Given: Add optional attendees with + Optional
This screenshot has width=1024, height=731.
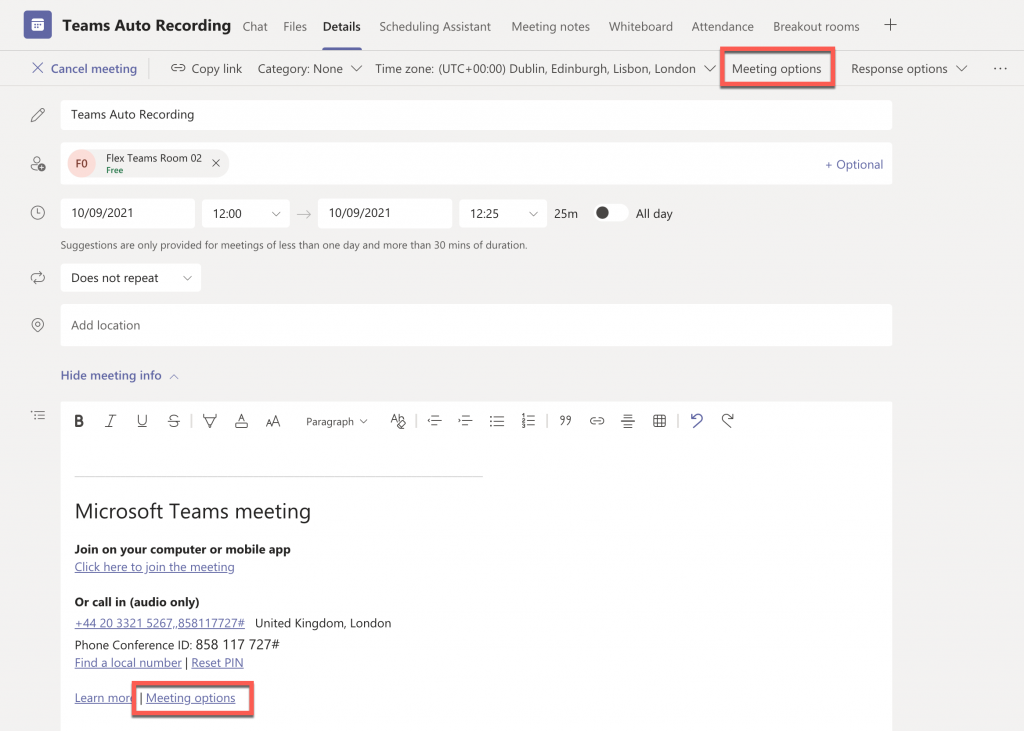Looking at the screenshot, I should tap(854, 165).
